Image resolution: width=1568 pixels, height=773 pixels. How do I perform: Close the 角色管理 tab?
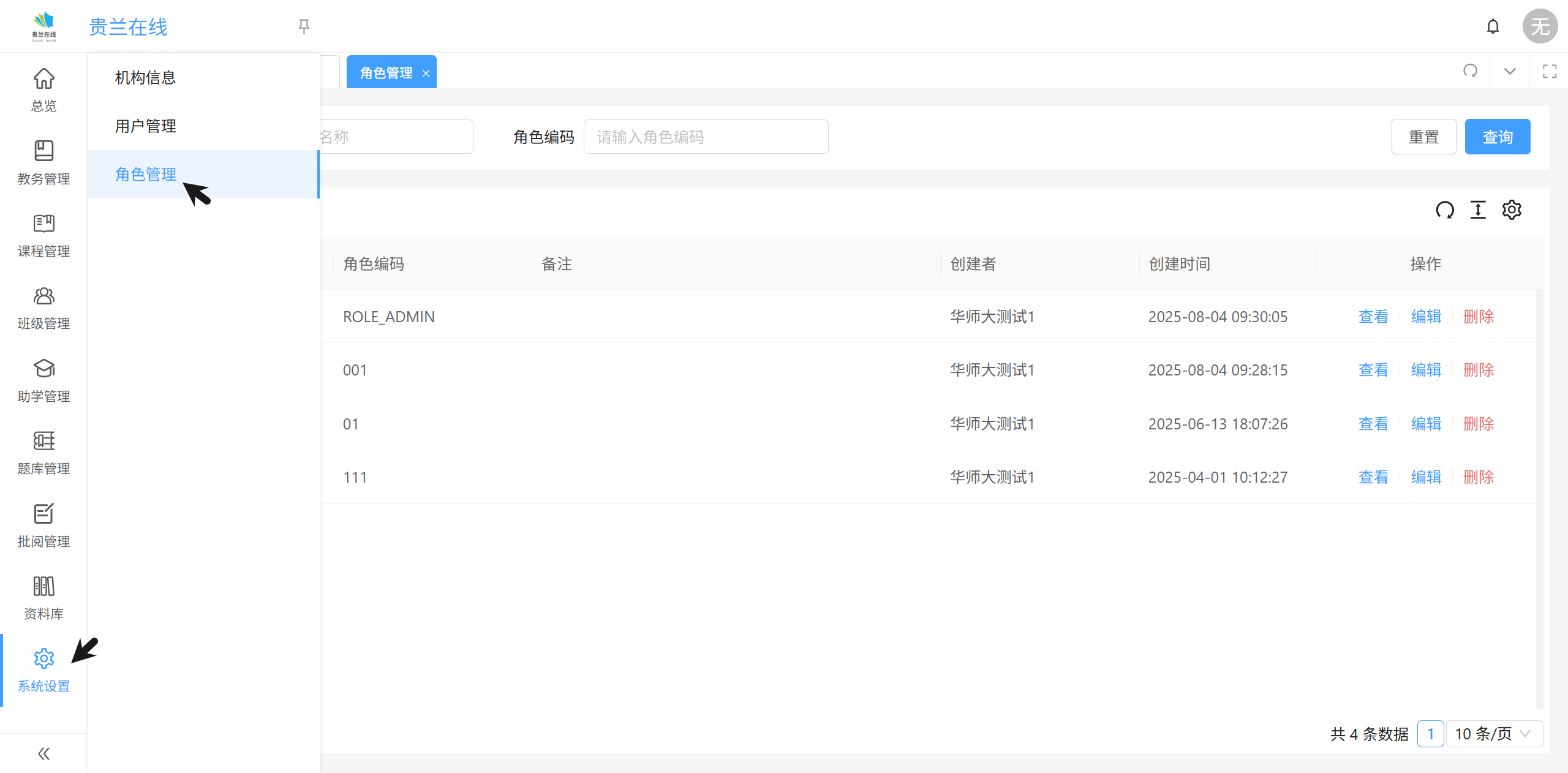pos(426,74)
